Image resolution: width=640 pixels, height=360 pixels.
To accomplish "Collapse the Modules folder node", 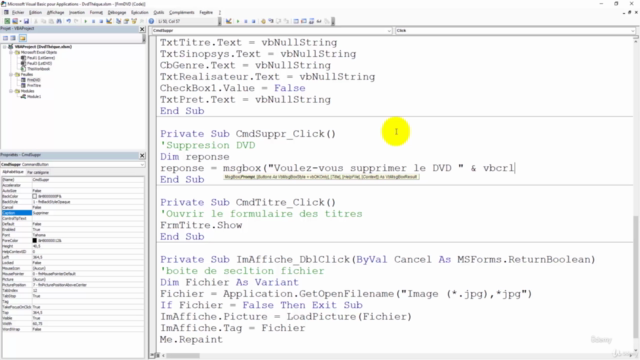I will click(x=11, y=91).
